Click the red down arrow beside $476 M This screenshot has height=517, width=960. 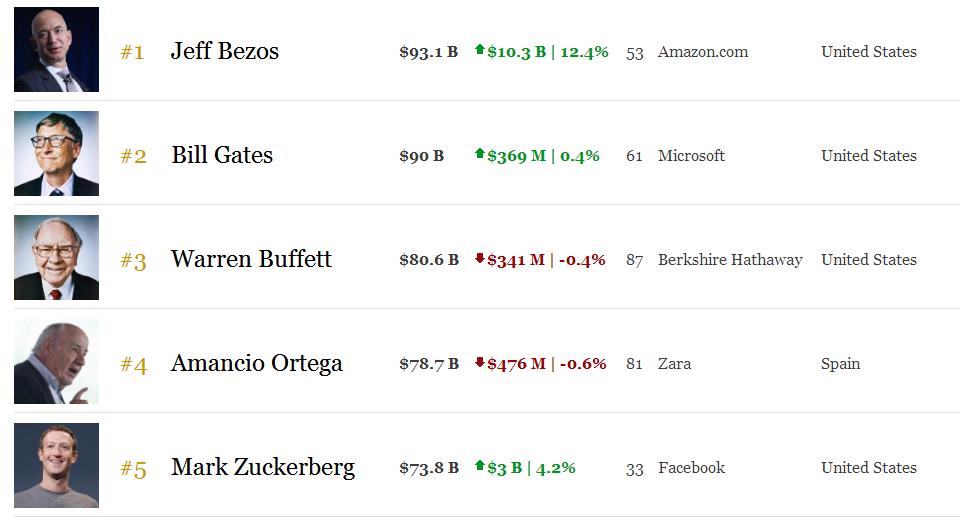(480, 362)
